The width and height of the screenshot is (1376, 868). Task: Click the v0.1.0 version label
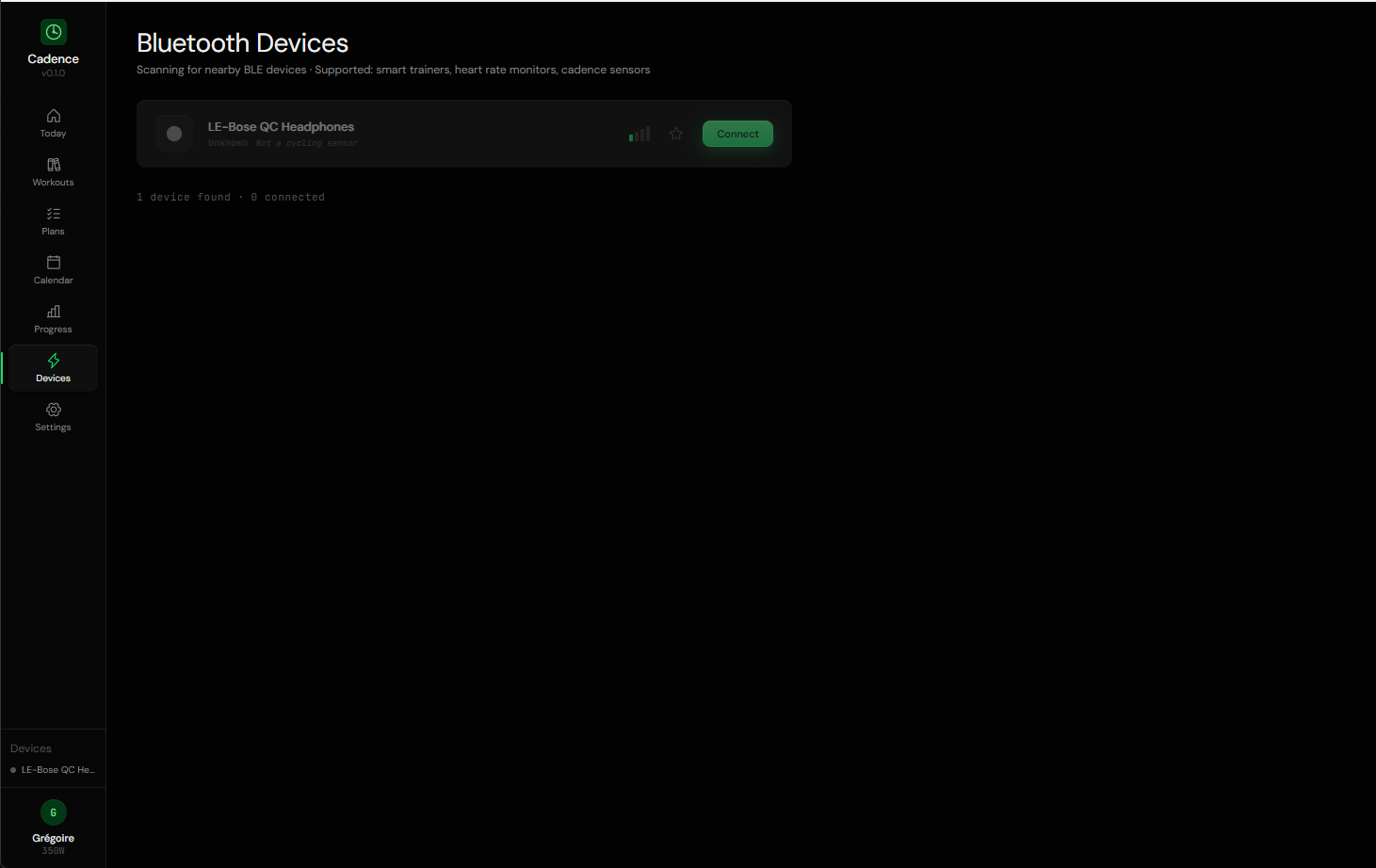click(x=54, y=73)
